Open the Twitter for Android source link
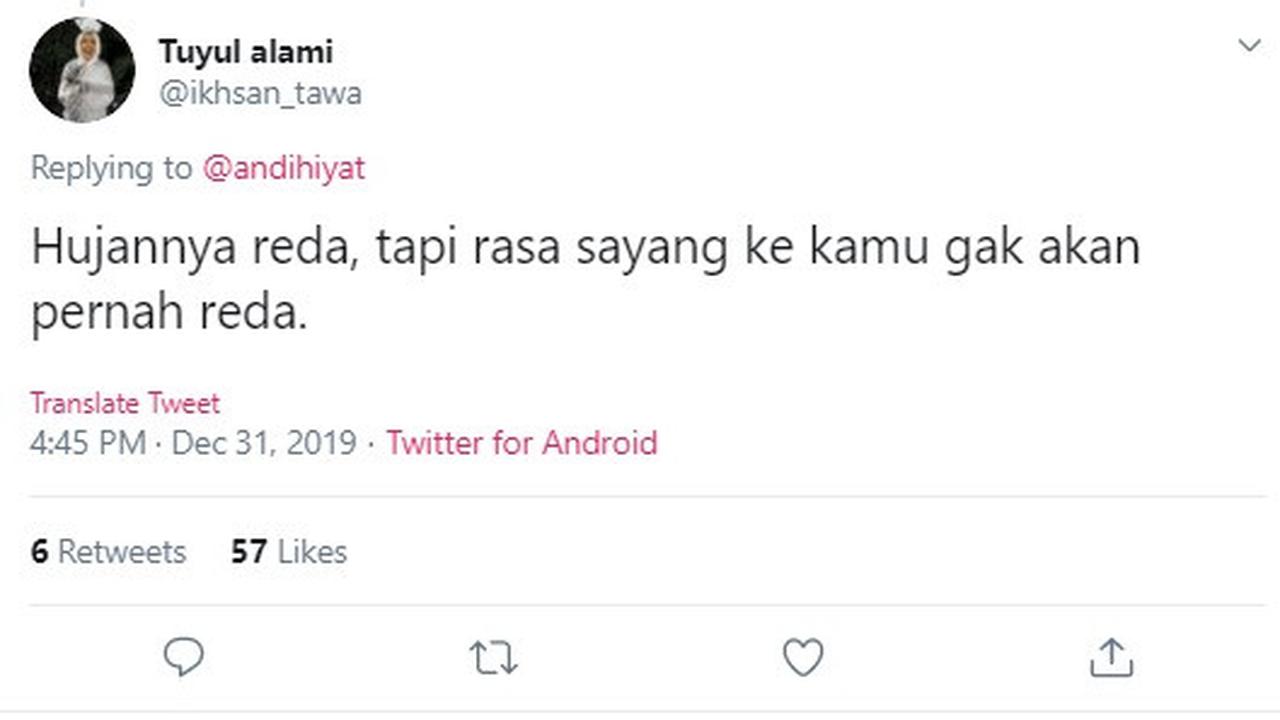 click(x=522, y=442)
